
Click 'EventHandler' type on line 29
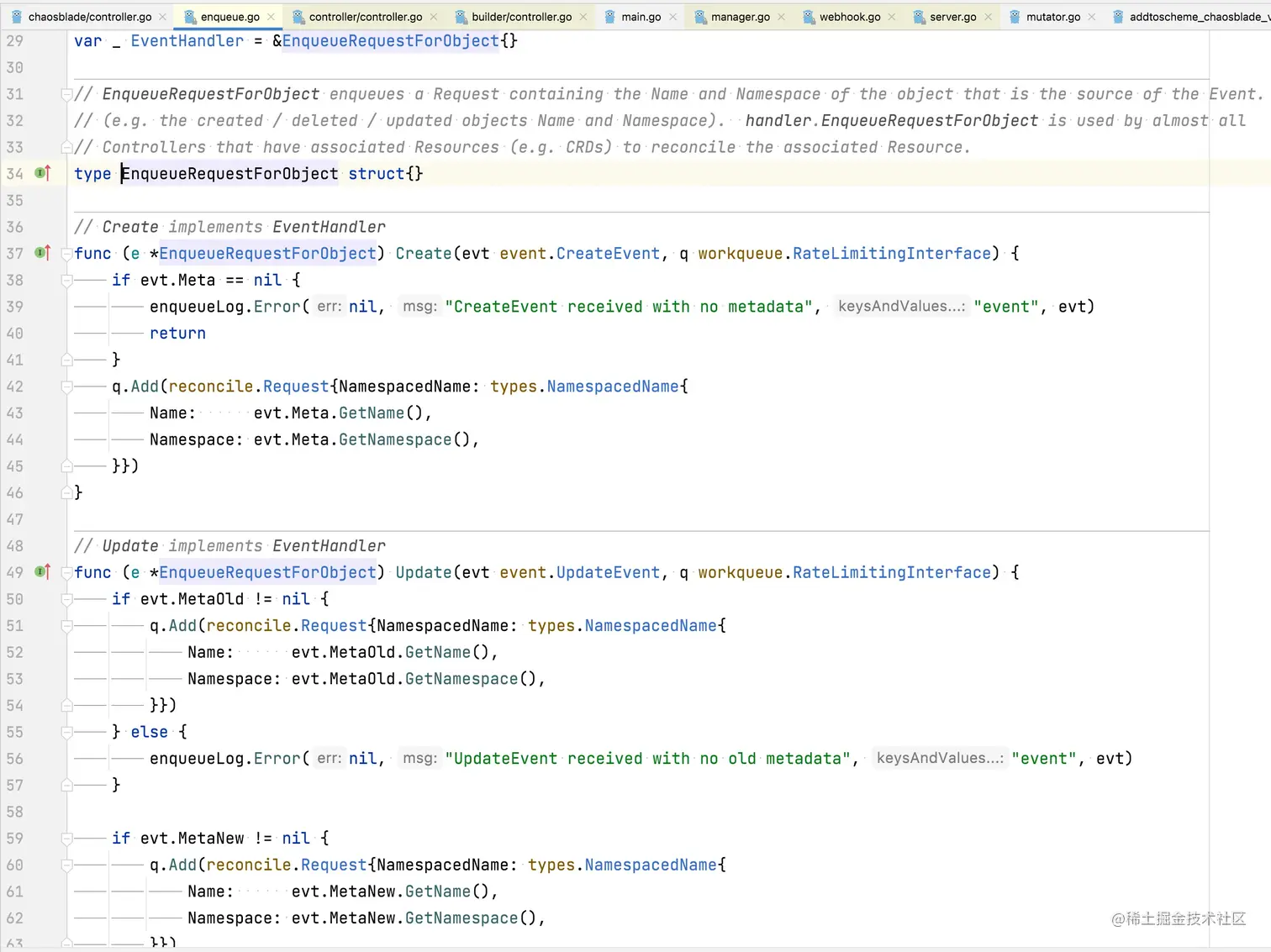(187, 40)
